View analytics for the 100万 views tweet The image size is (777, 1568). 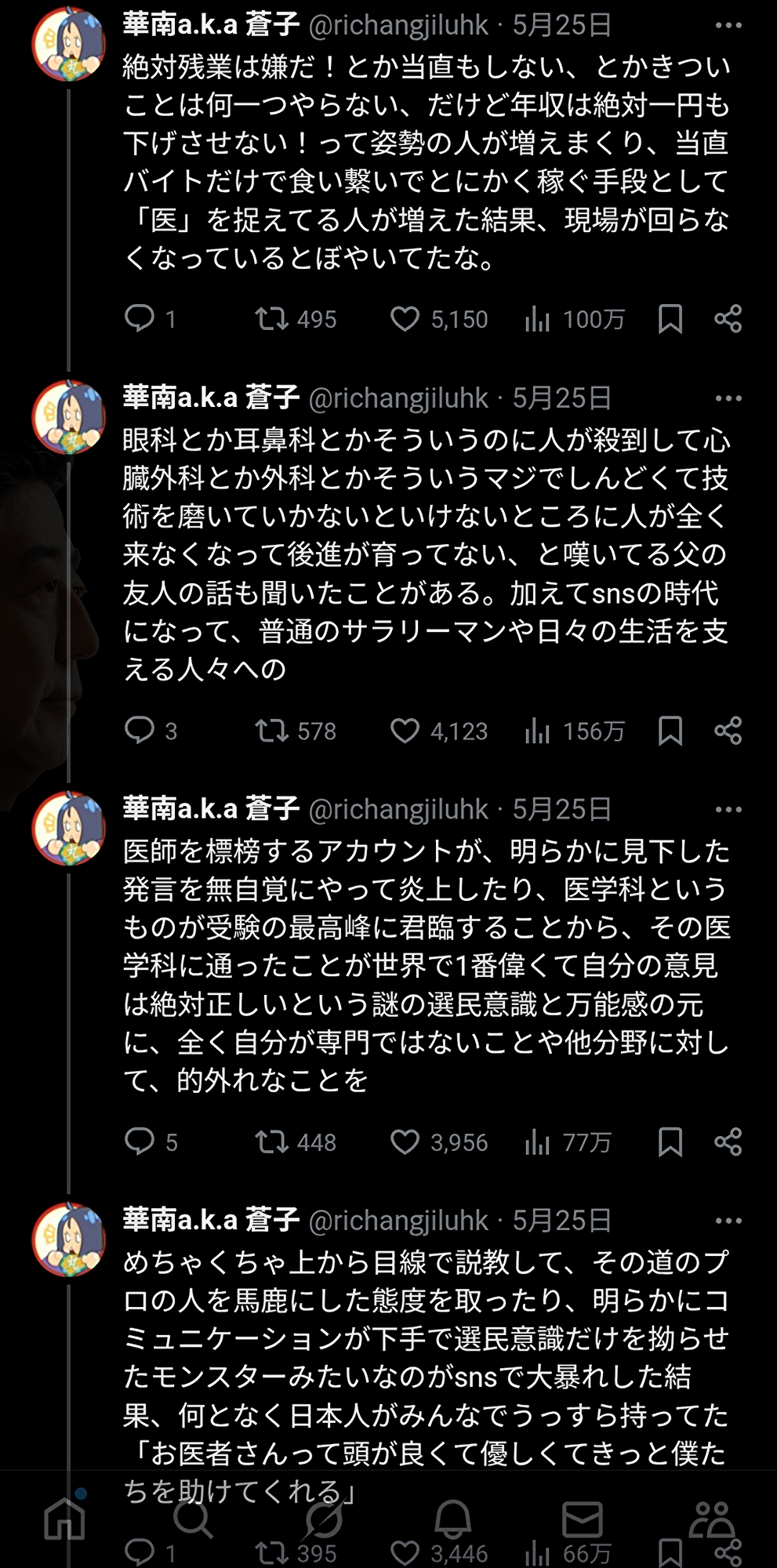tap(537, 318)
